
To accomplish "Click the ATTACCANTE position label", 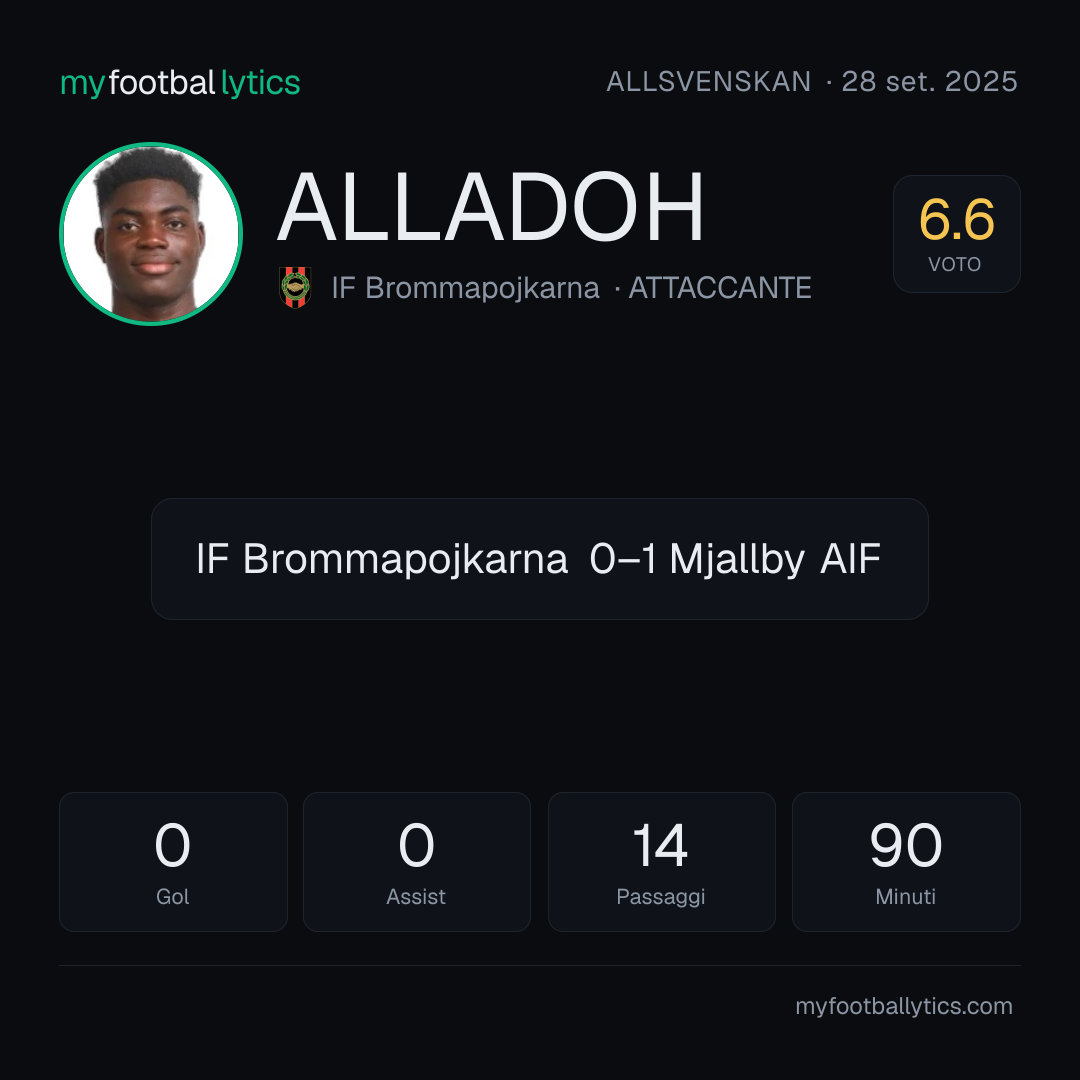I will point(720,288).
